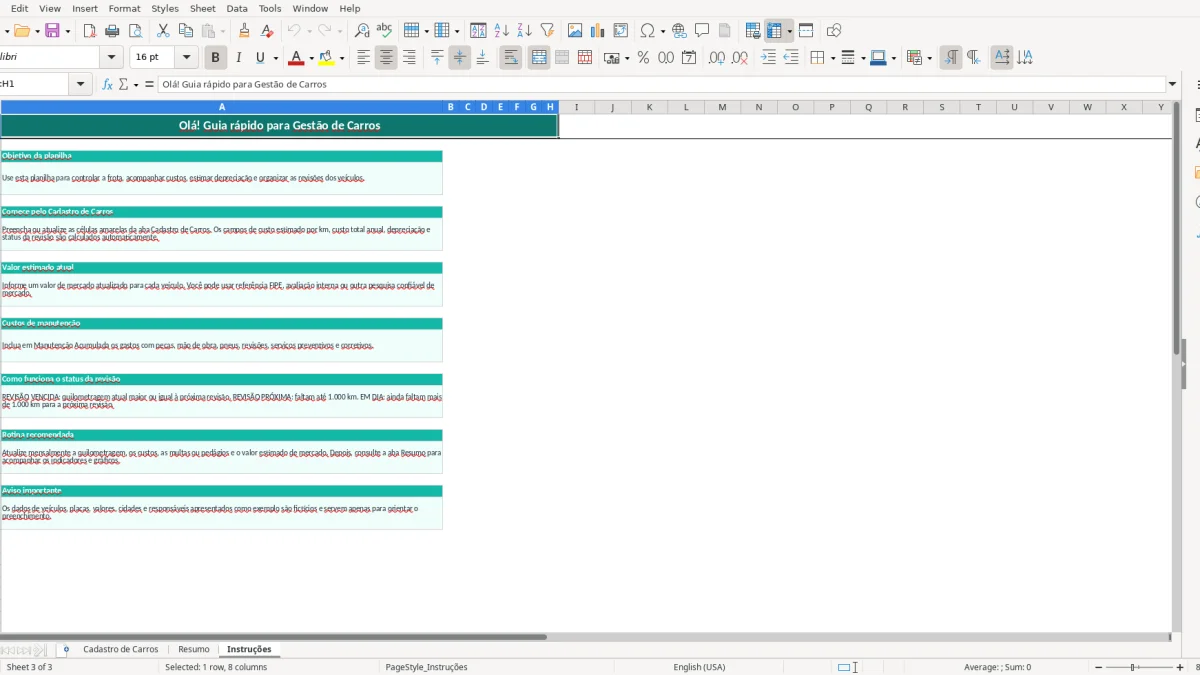Viewport: 1200px width, 675px height.
Task: Open the Format menu
Action: click(125, 8)
